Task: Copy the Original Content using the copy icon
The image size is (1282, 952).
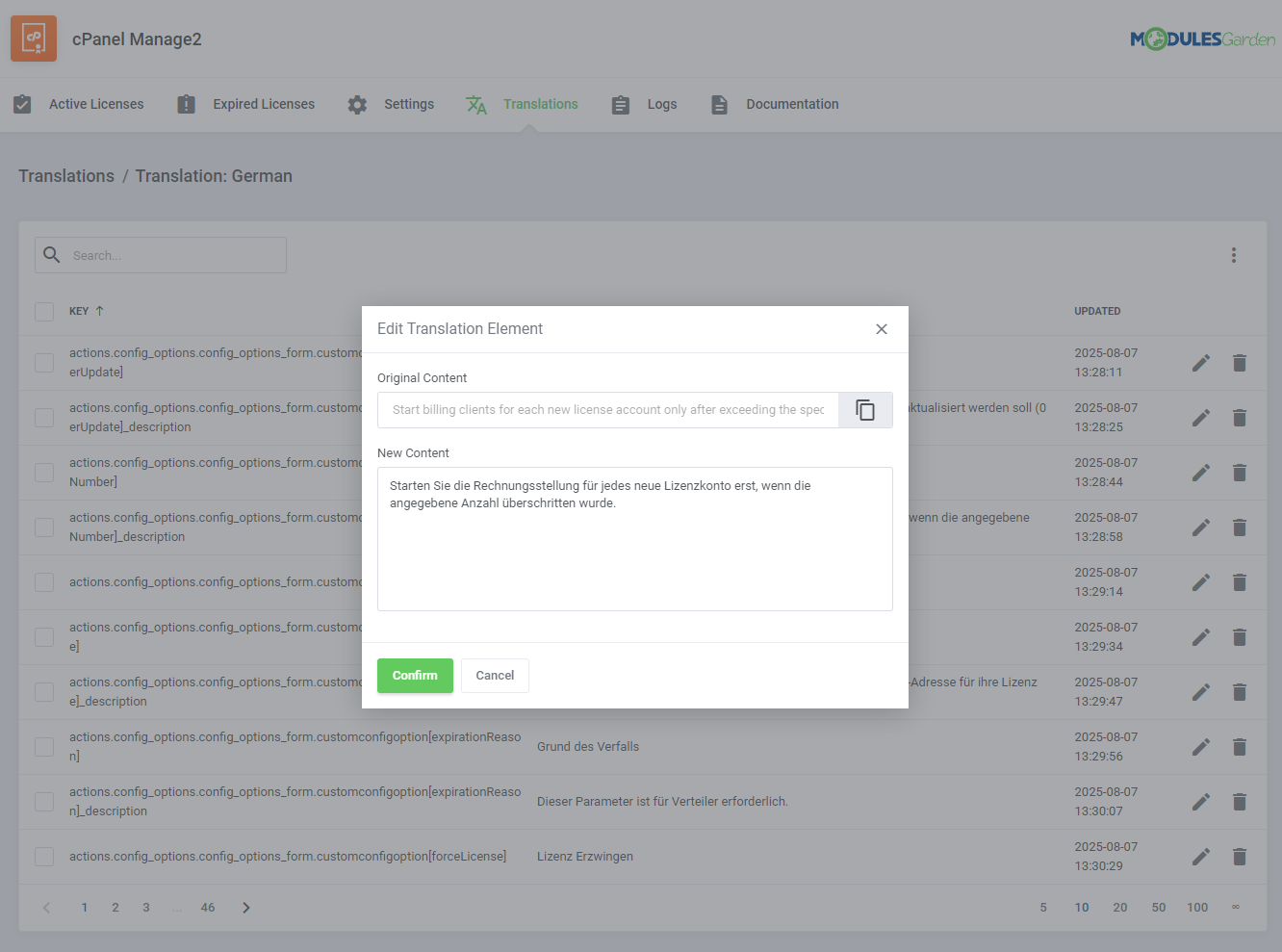Action: click(x=864, y=409)
